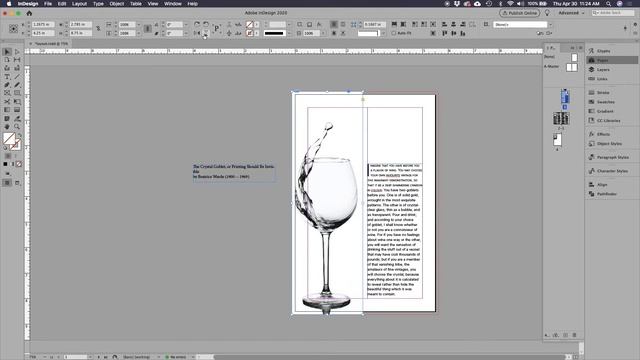The width and height of the screenshot is (640, 360).
Task: Open the Gradient panel
Action: 605,111
